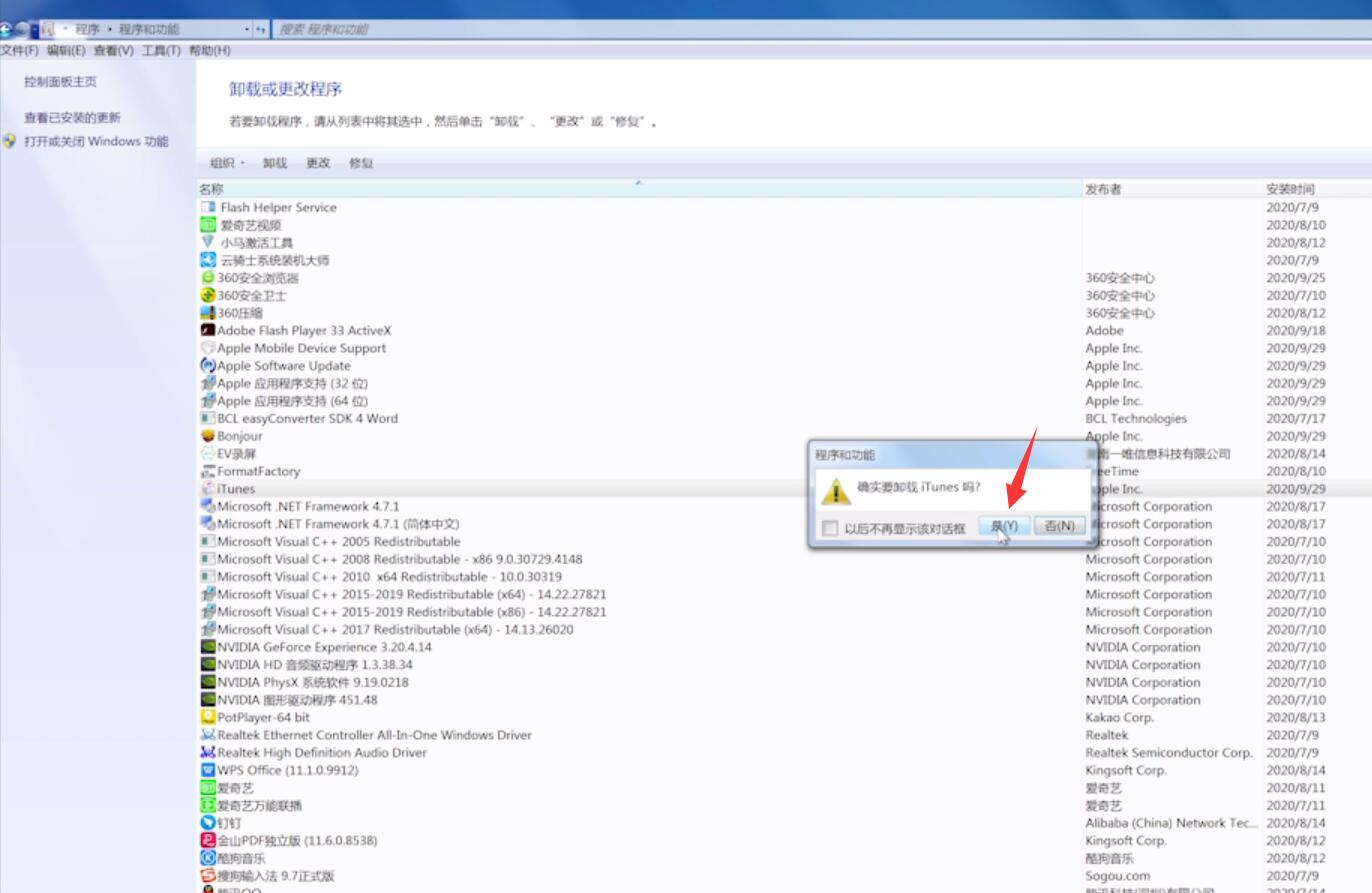Click 卸载 in the toolbar

pos(275,163)
